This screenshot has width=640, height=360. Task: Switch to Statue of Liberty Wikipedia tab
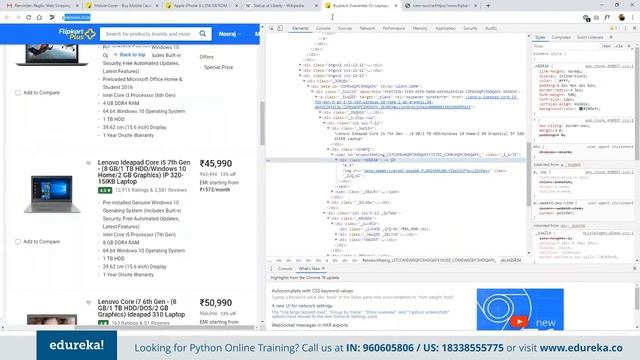[279, 6]
